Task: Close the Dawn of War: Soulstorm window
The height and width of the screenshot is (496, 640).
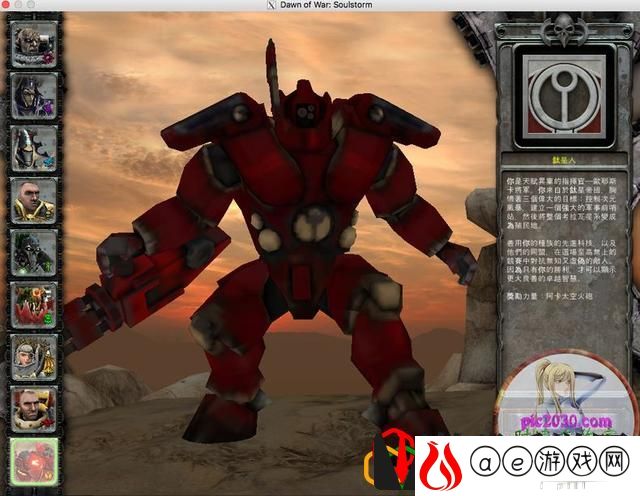Action: [x=6, y=4]
